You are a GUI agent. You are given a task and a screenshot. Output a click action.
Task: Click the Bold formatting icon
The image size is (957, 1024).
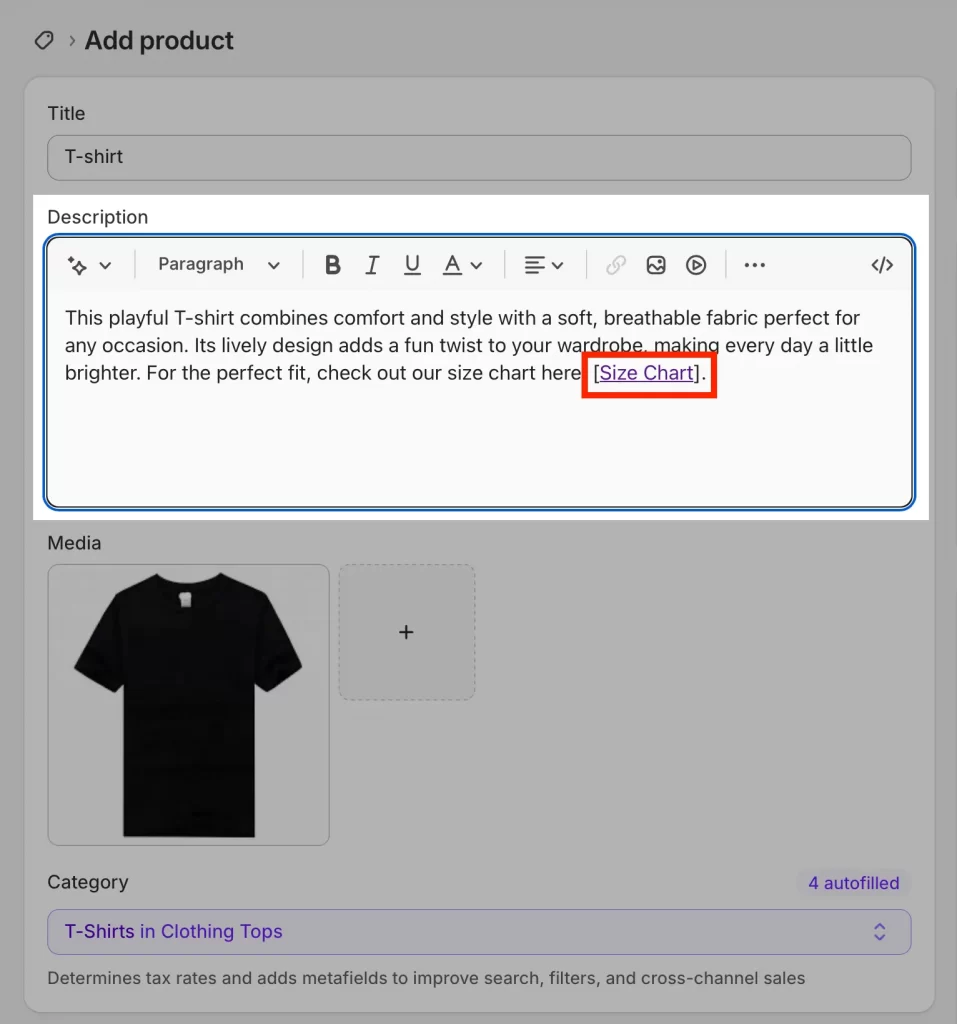(x=333, y=264)
